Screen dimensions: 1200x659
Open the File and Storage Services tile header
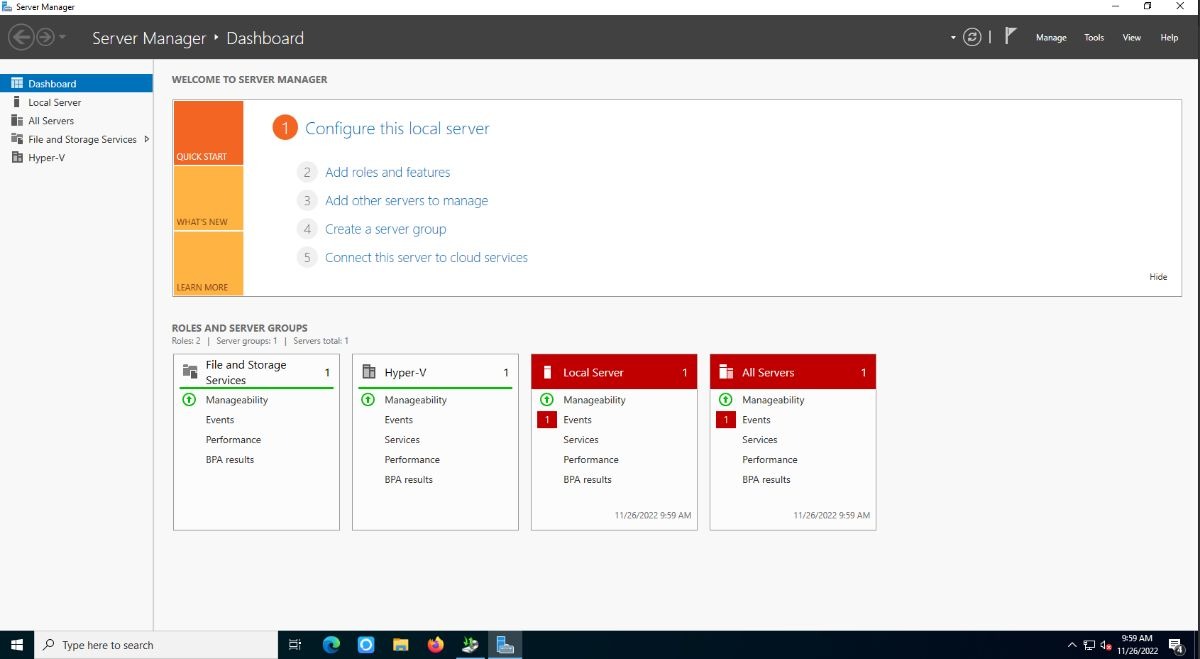(x=256, y=372)
